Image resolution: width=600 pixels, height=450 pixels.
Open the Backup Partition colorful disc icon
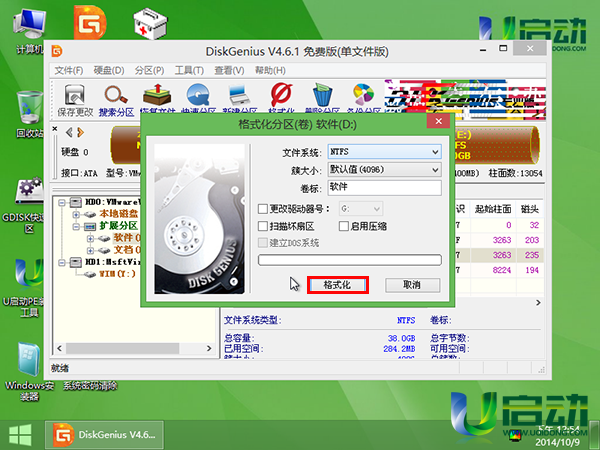364,99
